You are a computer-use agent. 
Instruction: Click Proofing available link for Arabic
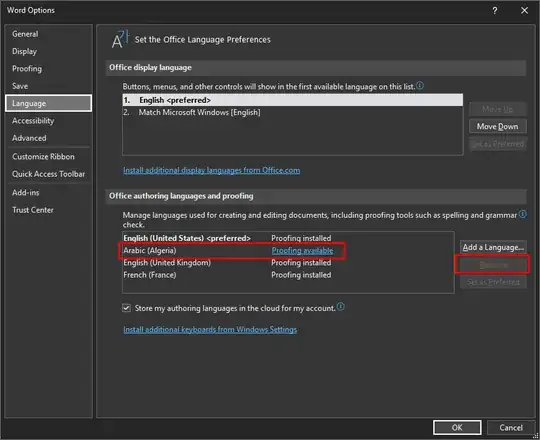[302, 250]
